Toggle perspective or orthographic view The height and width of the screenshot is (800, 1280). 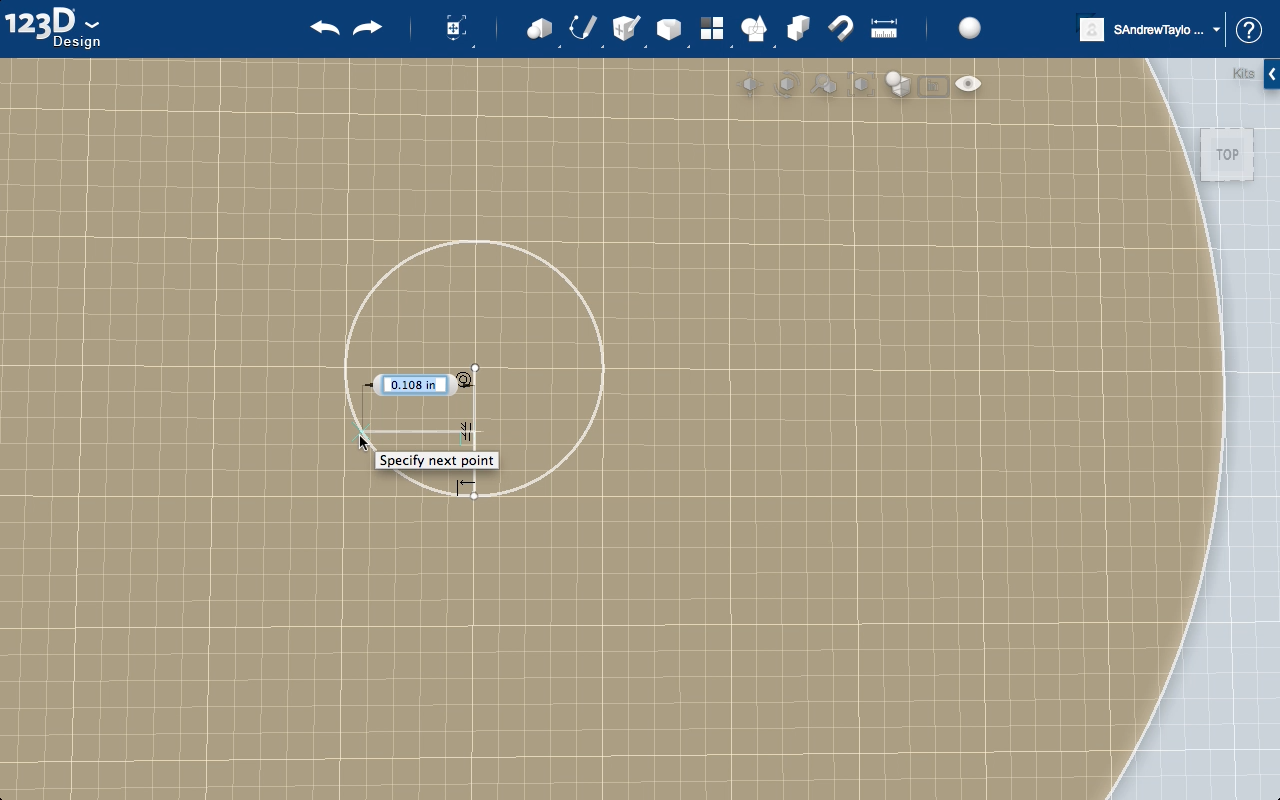(933, 86)
